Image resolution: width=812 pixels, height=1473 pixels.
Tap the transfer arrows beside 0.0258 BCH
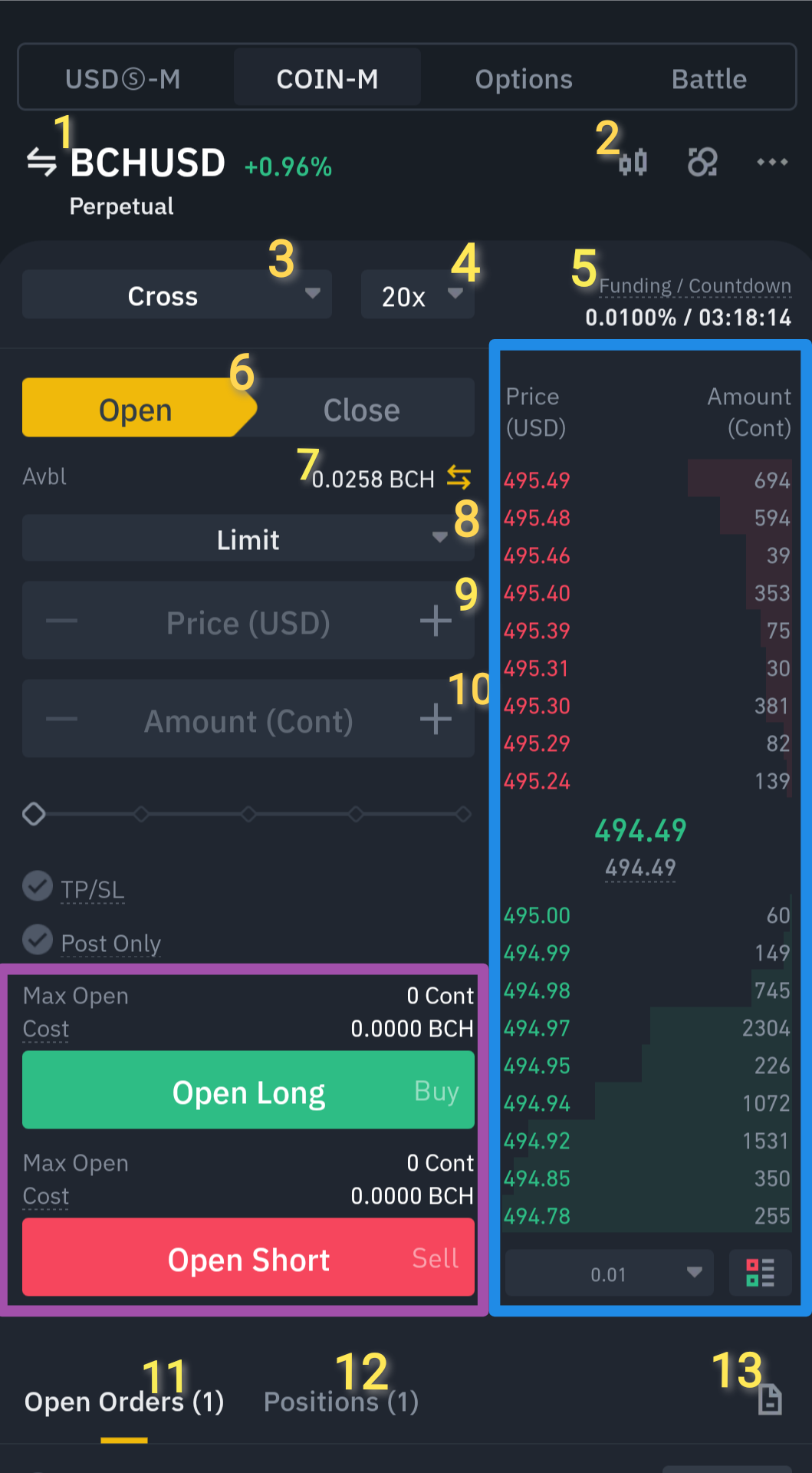click(459, 477)
